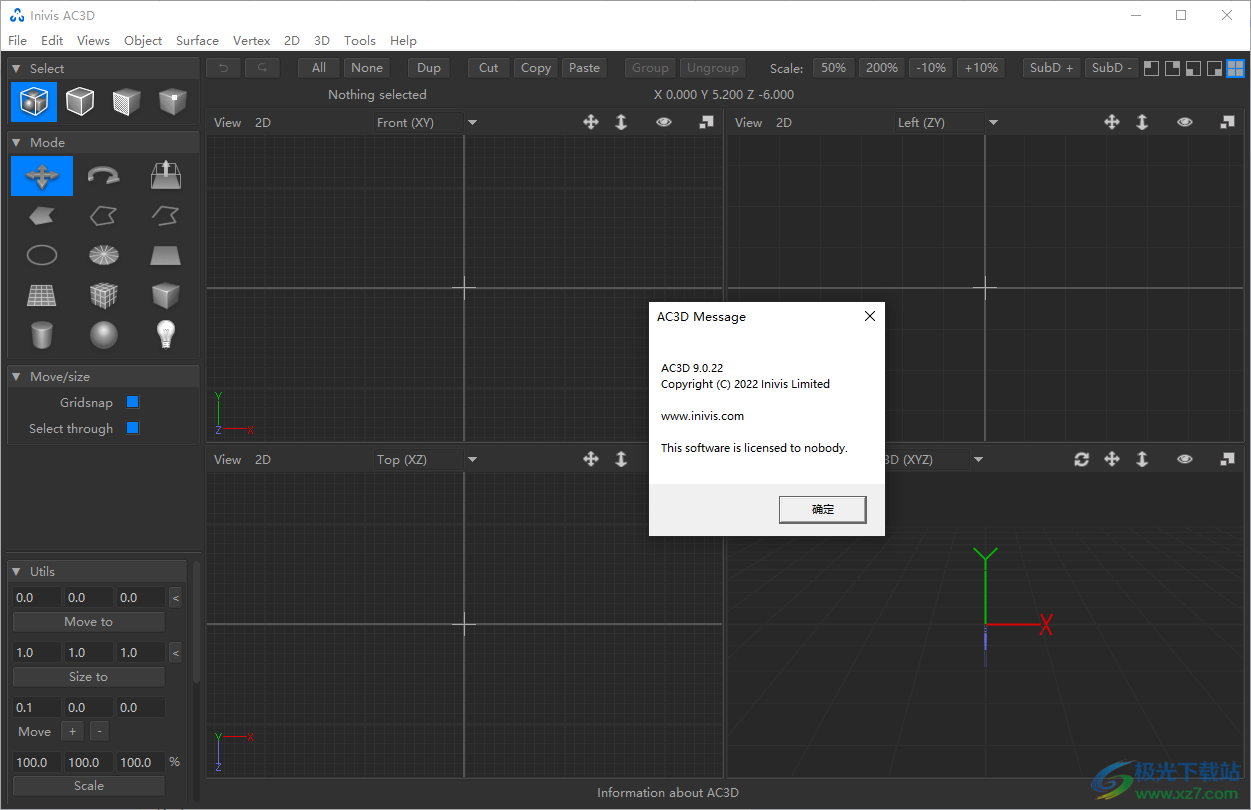Choose the solid Cube tool

[166, 295]
